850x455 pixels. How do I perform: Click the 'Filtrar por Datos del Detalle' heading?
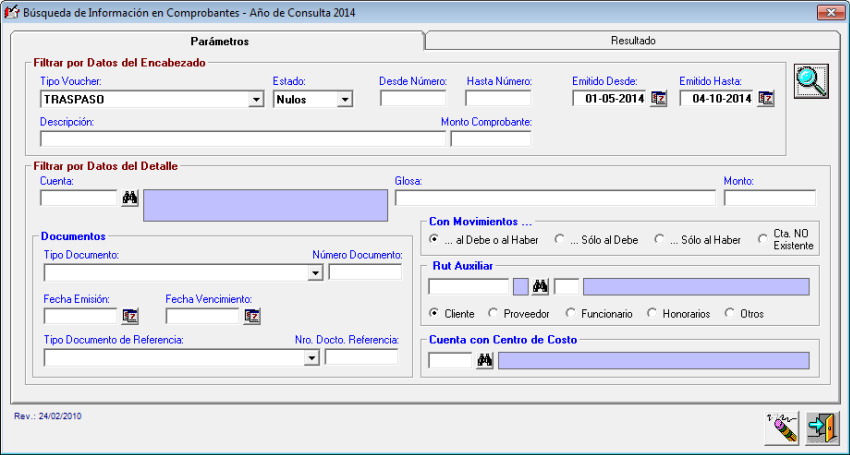click(106, 166)
